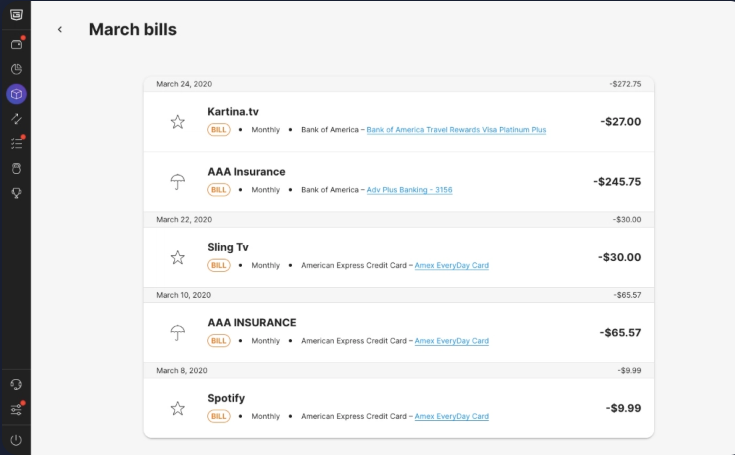Click the March bills page heading
Viewport: 735px width, 455px height.
pos(133,30)
